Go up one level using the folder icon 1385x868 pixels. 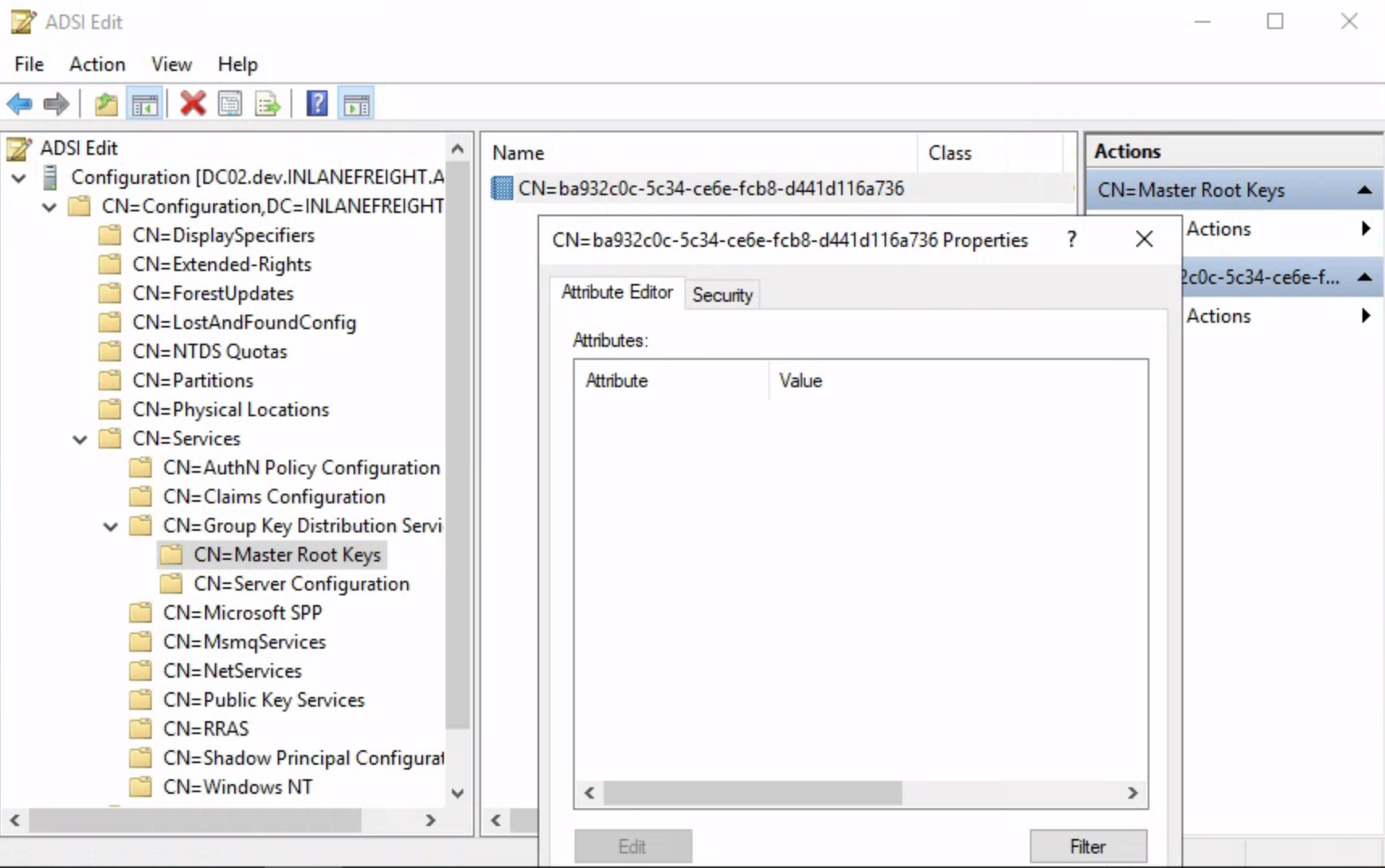click(x=106, y=104)
